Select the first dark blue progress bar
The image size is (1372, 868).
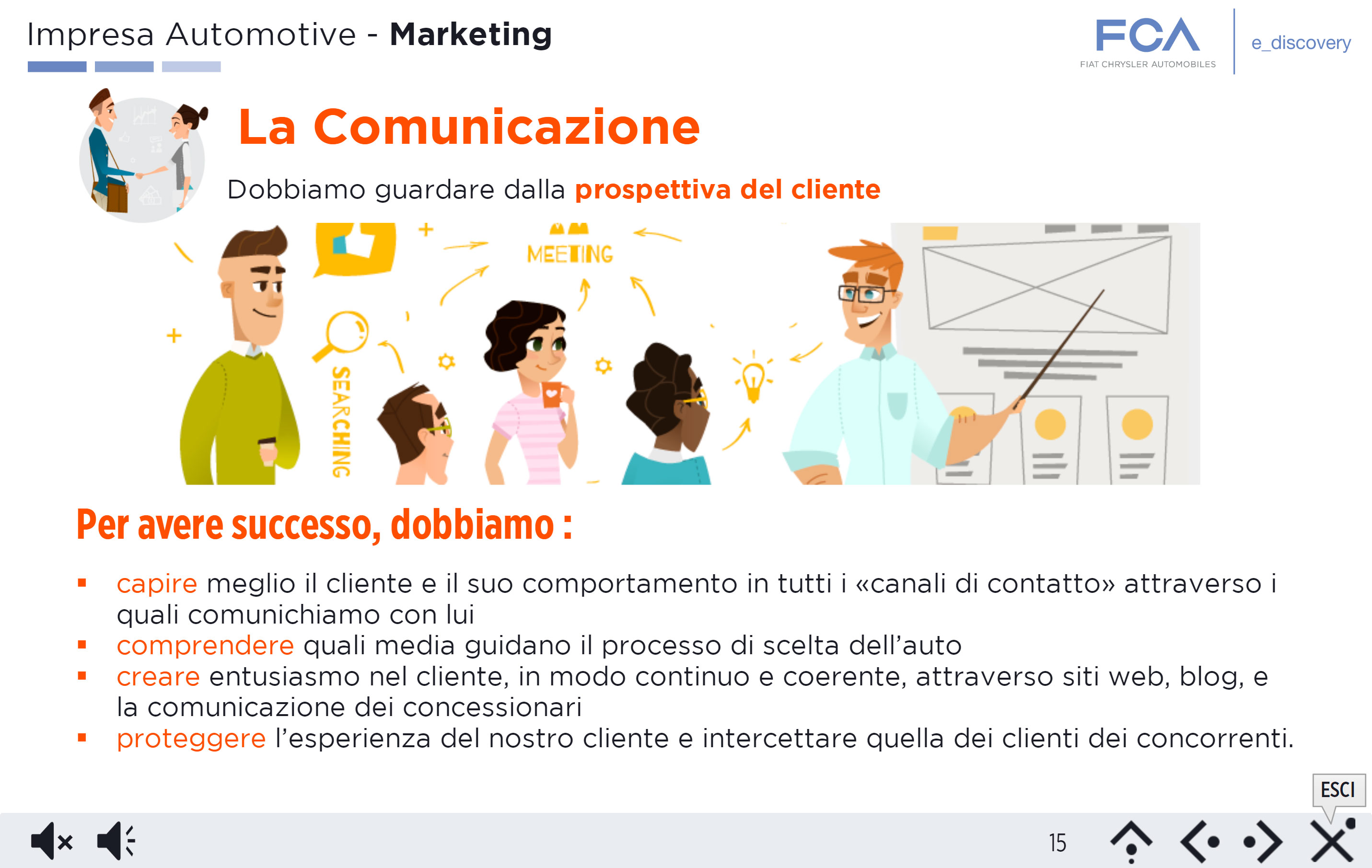(57, 67)
